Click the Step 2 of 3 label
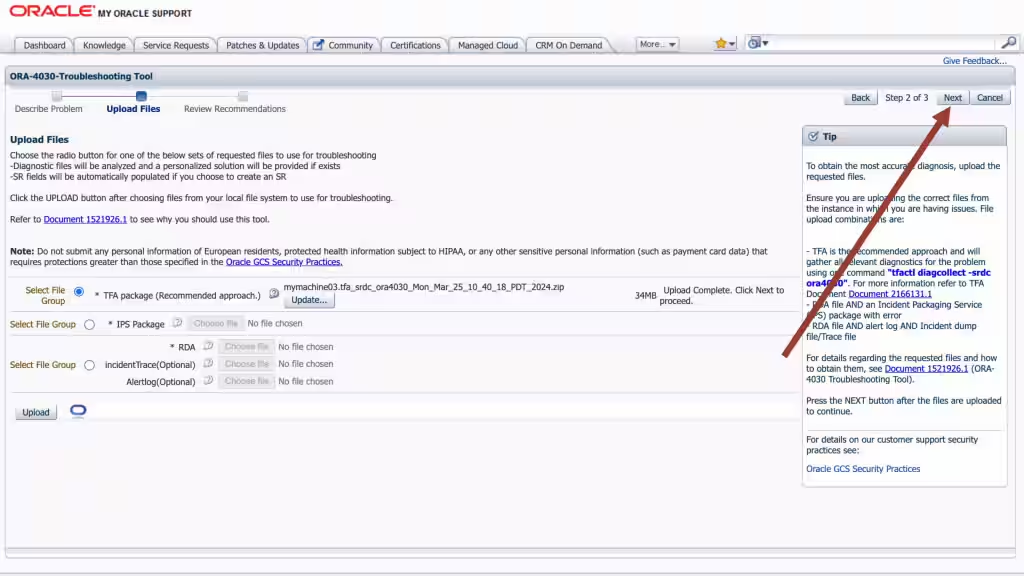This screenshot has height=576, width=1024. [906, 97]
